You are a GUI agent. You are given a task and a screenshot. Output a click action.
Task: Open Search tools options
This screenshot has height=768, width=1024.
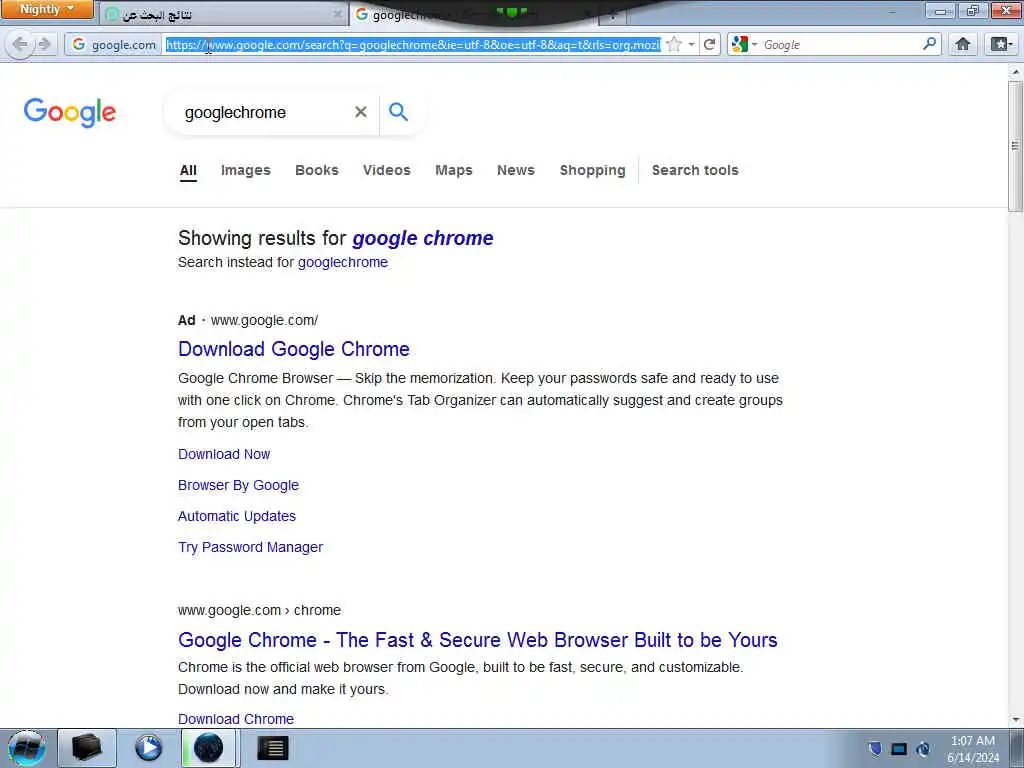click(x=695, y=170)
